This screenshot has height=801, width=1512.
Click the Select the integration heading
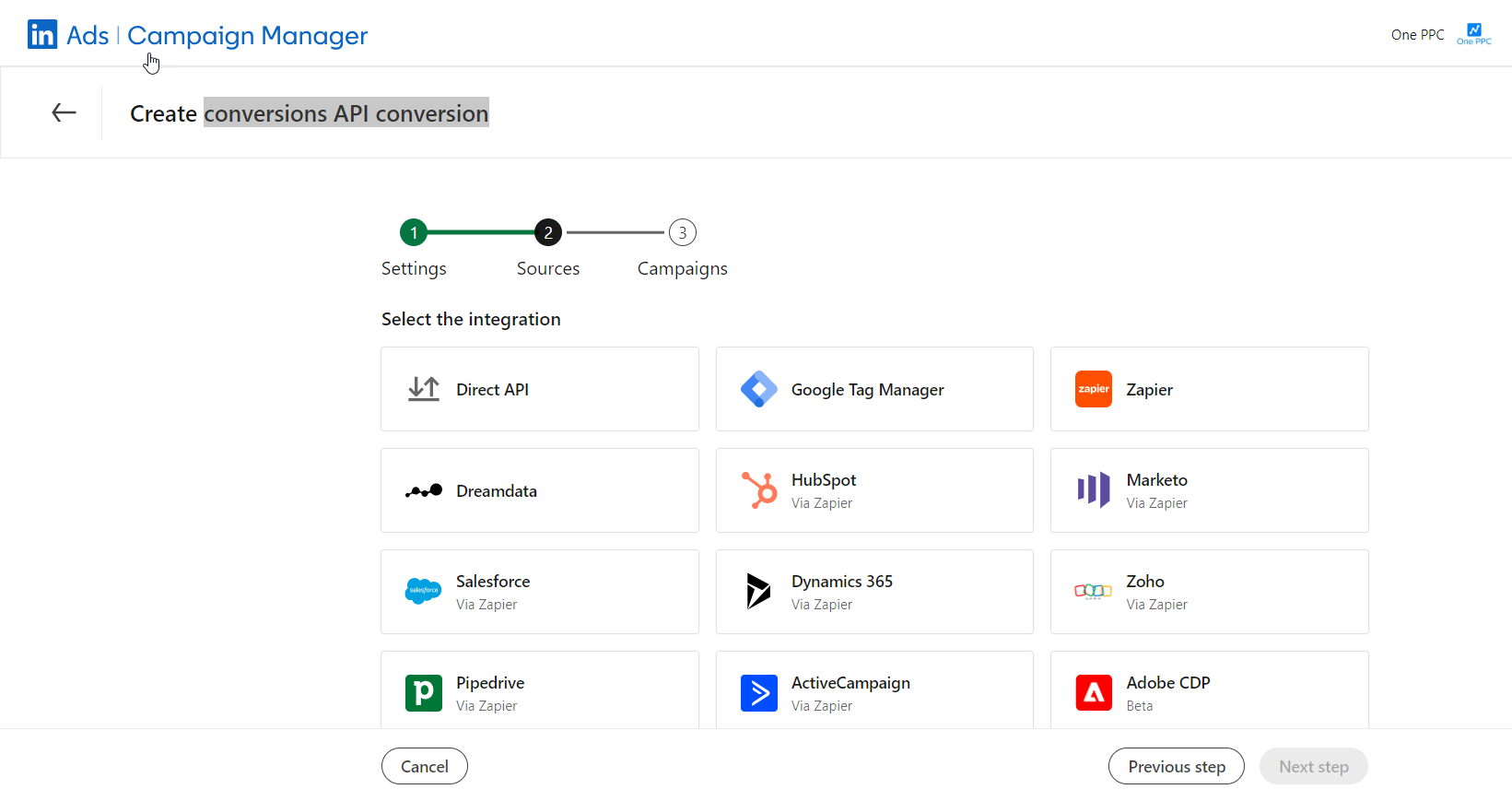coord(471,319)
